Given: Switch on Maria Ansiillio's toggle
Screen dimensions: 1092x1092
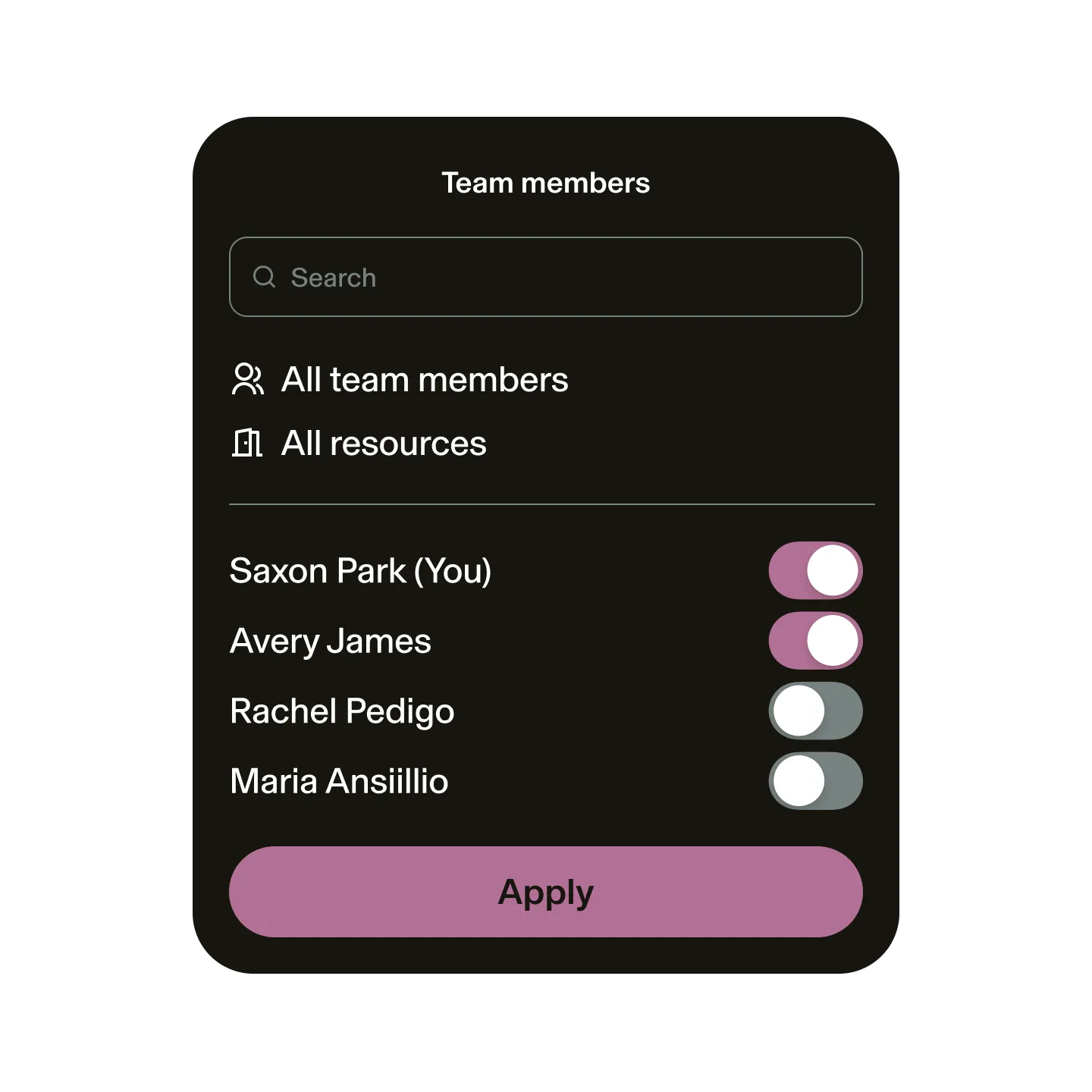Looking at the screenshot, I should pos(816,780).
